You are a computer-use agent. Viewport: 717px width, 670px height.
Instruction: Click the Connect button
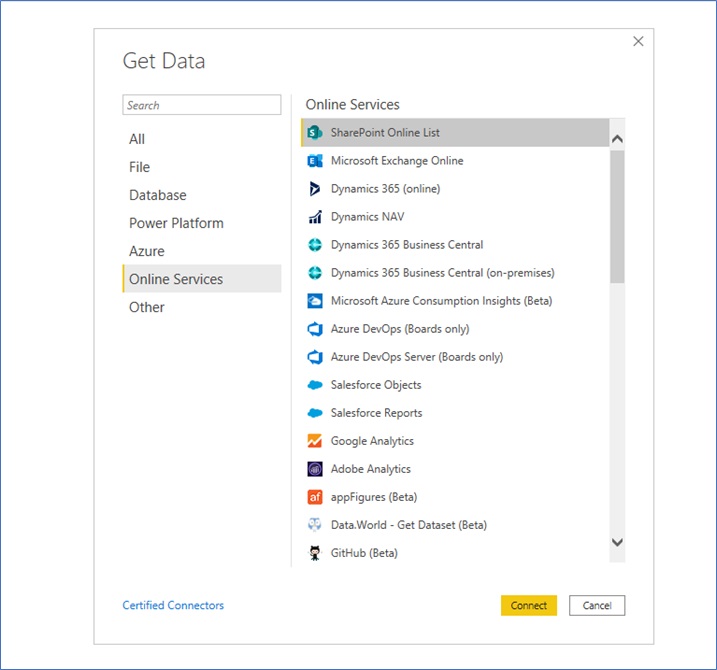(x=529, y=606)
